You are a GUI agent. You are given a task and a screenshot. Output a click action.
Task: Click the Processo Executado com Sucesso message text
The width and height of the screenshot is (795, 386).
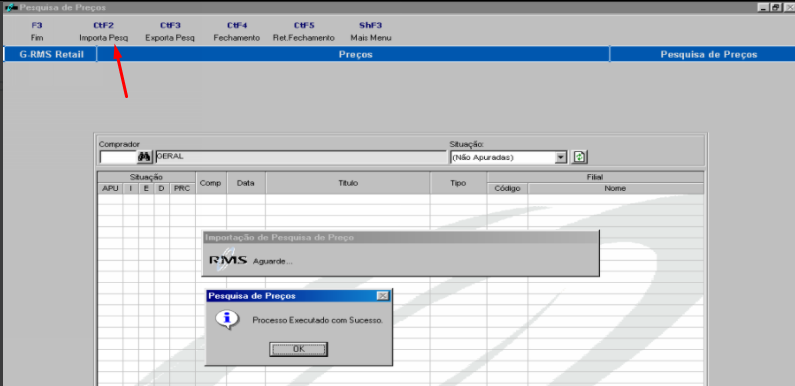coord(317,320)
